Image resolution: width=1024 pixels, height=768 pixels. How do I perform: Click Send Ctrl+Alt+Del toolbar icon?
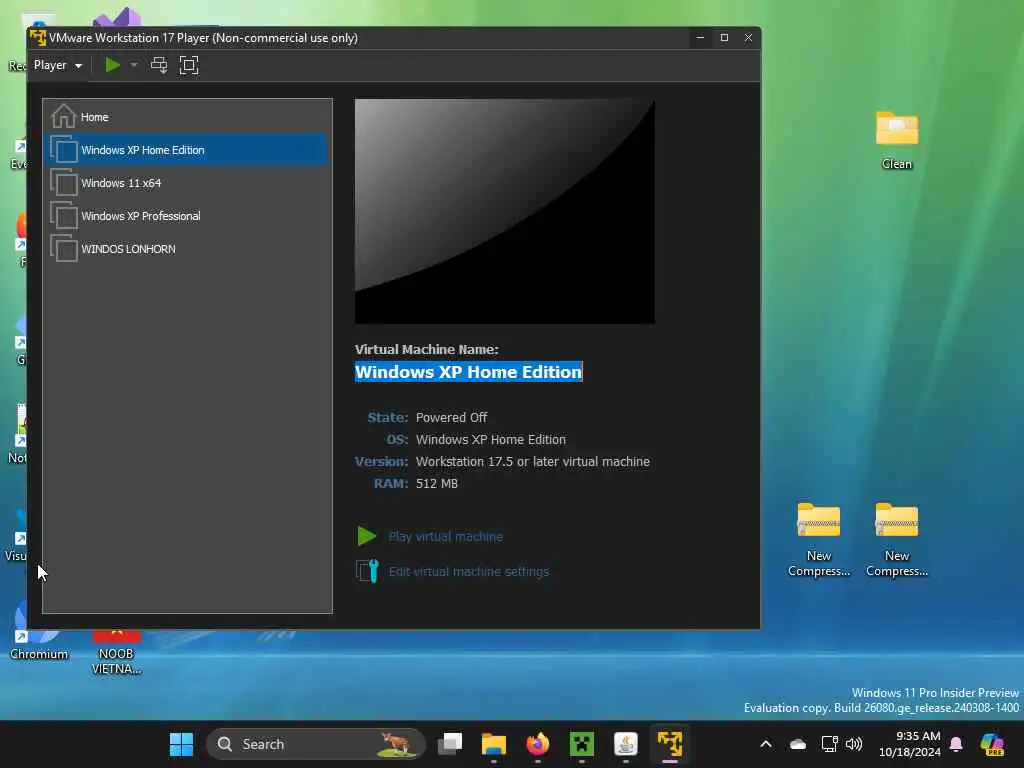(159, 65)
